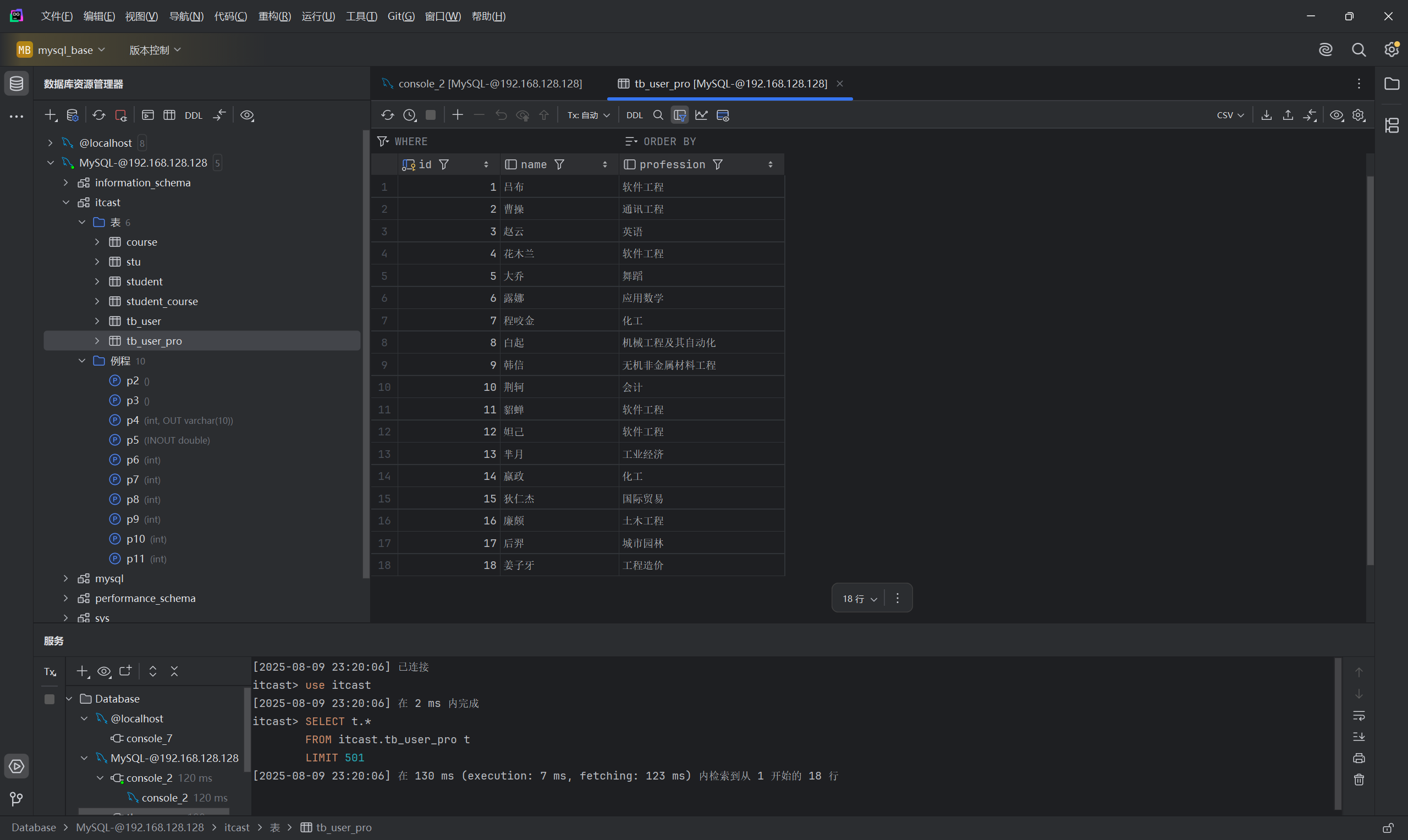The height and width of the screenshot is (840, 1408).
Task: Open the Tx auto transaction mode dropdown
Action: (x=588, y=115)
